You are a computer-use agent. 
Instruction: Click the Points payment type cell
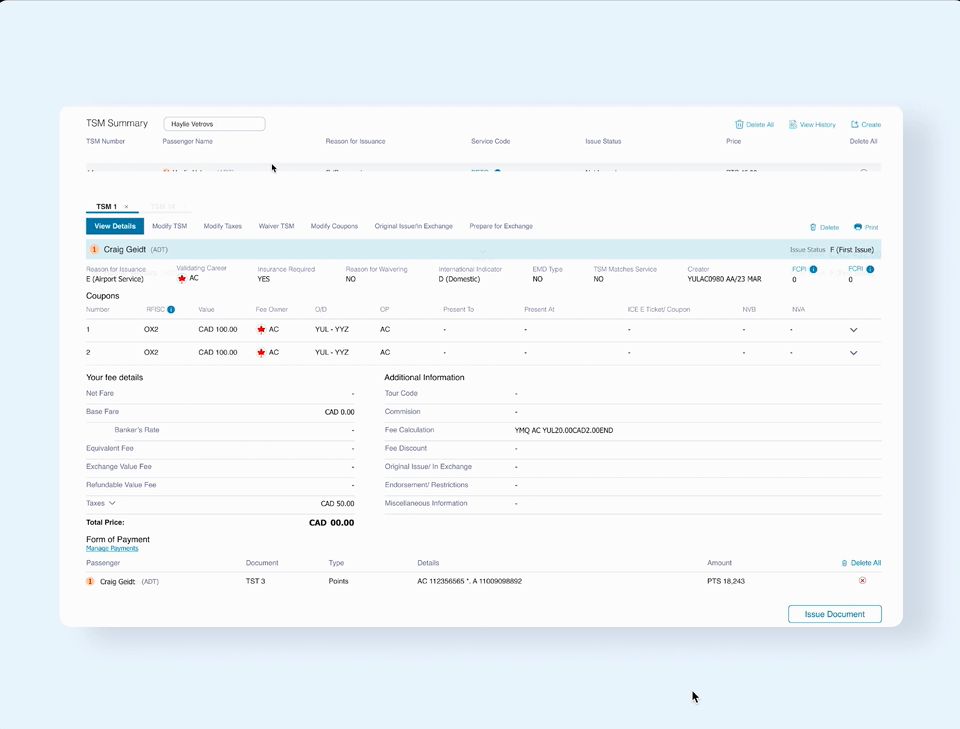(x=338, y=581)
